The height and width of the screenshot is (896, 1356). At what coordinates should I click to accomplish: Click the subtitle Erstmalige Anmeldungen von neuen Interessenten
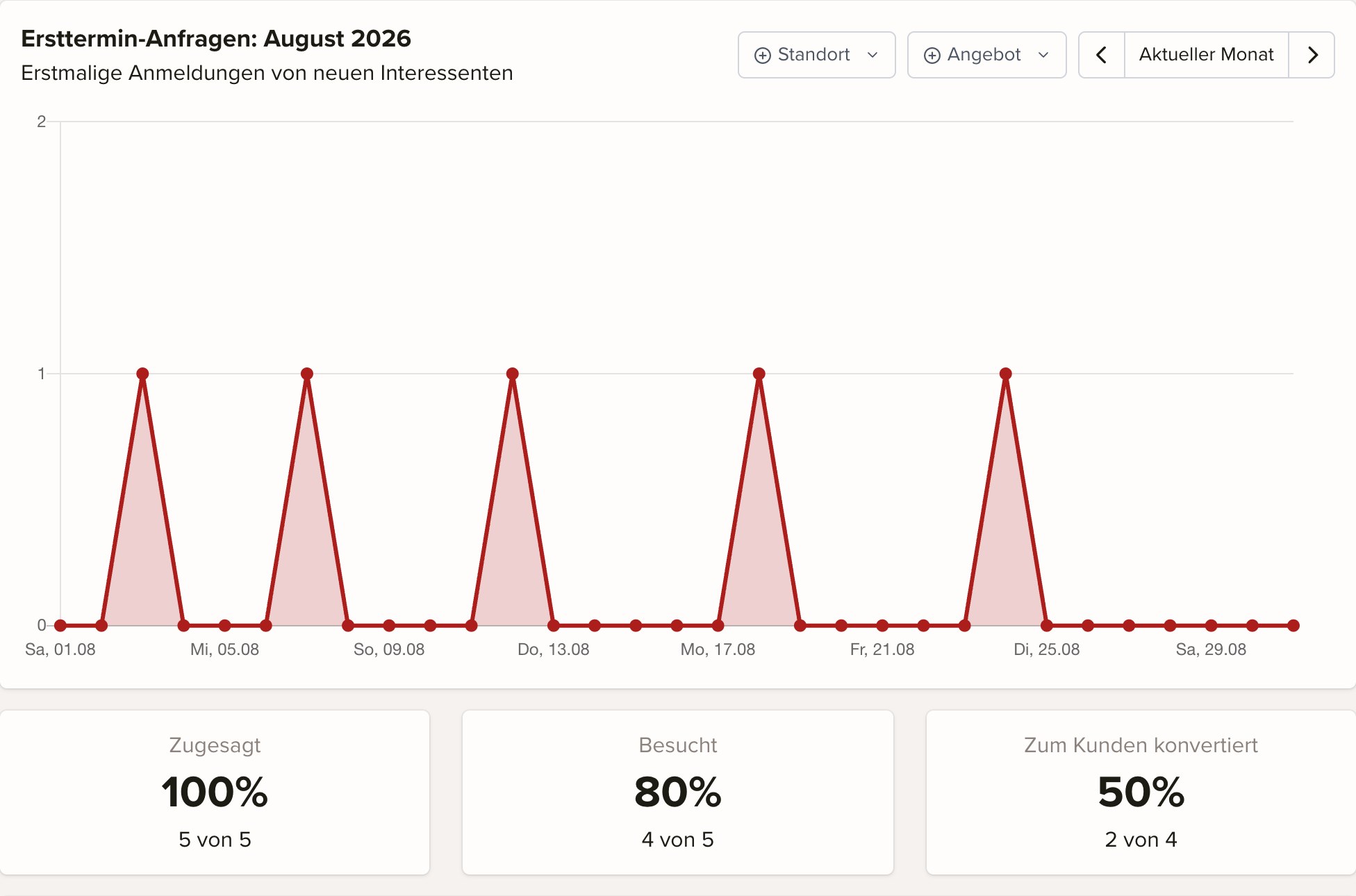pyautogui.click(x=267, y=73)
